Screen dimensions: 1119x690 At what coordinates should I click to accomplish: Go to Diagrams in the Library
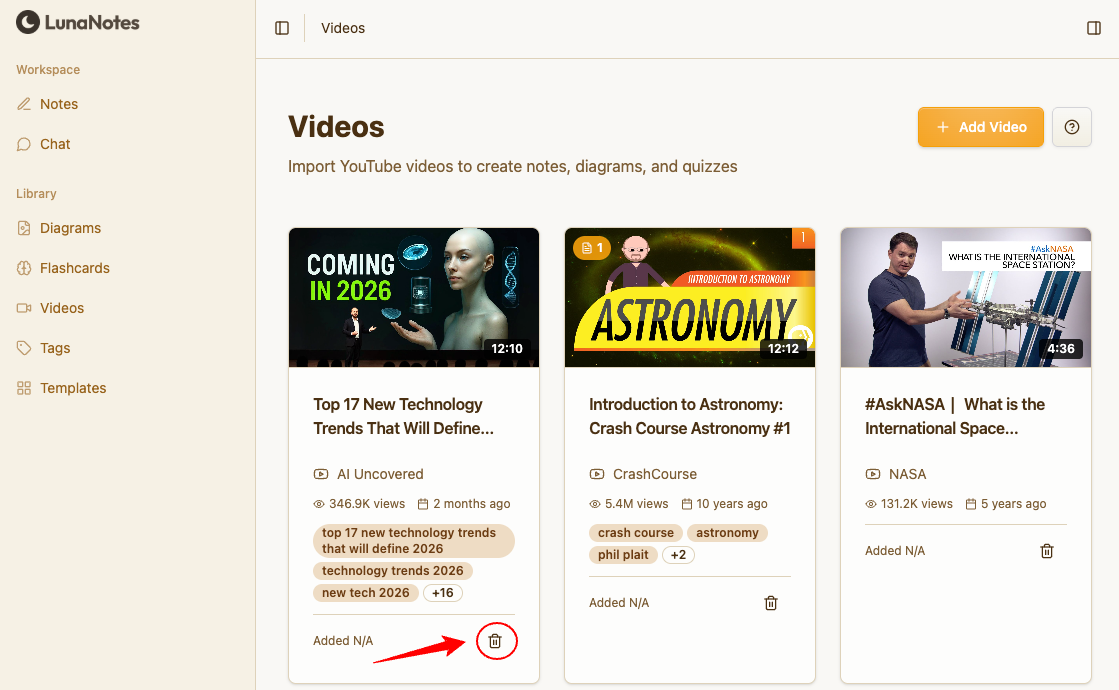[70, 228]
